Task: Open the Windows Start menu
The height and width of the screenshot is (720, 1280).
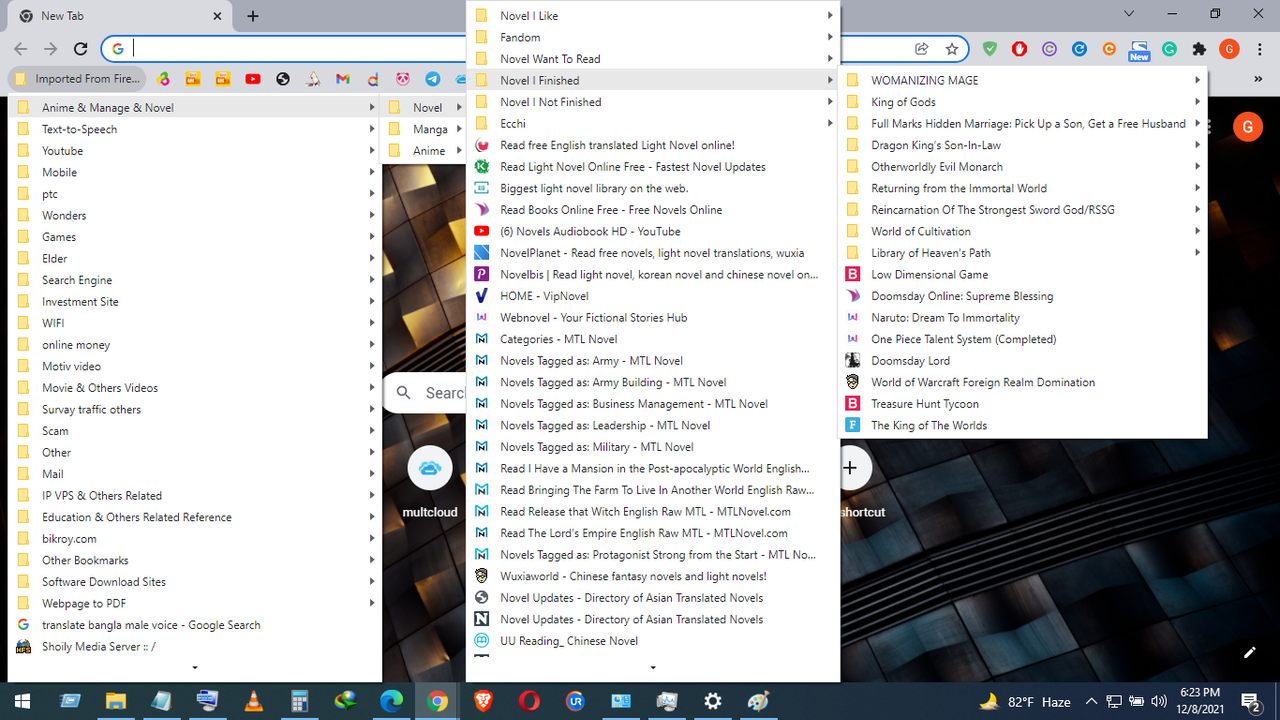Action: [x=23, y=701]
